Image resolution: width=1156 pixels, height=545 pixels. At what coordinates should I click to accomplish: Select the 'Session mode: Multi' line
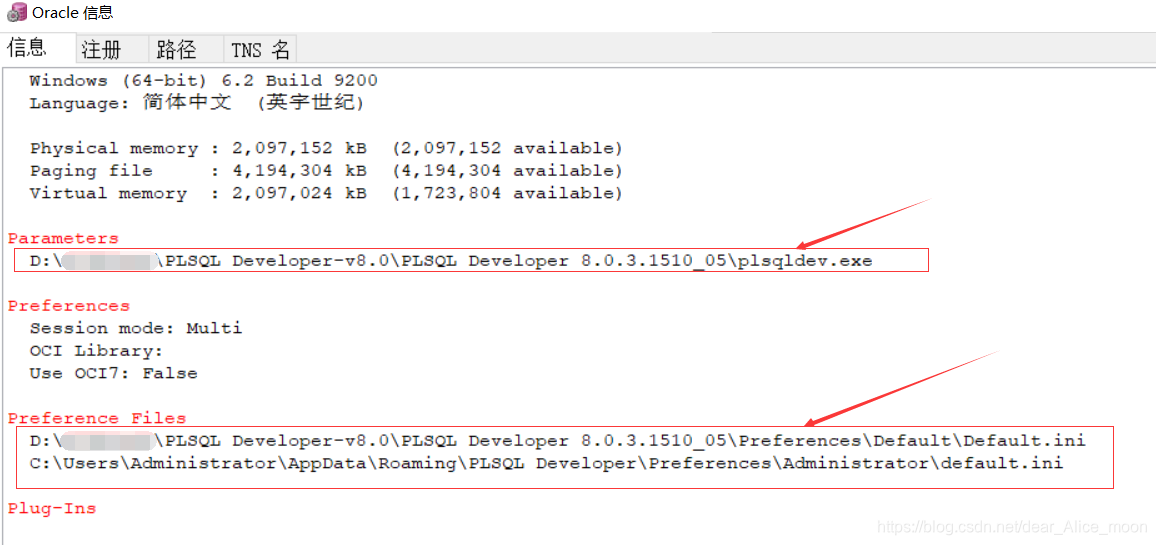tap(136, 328)
